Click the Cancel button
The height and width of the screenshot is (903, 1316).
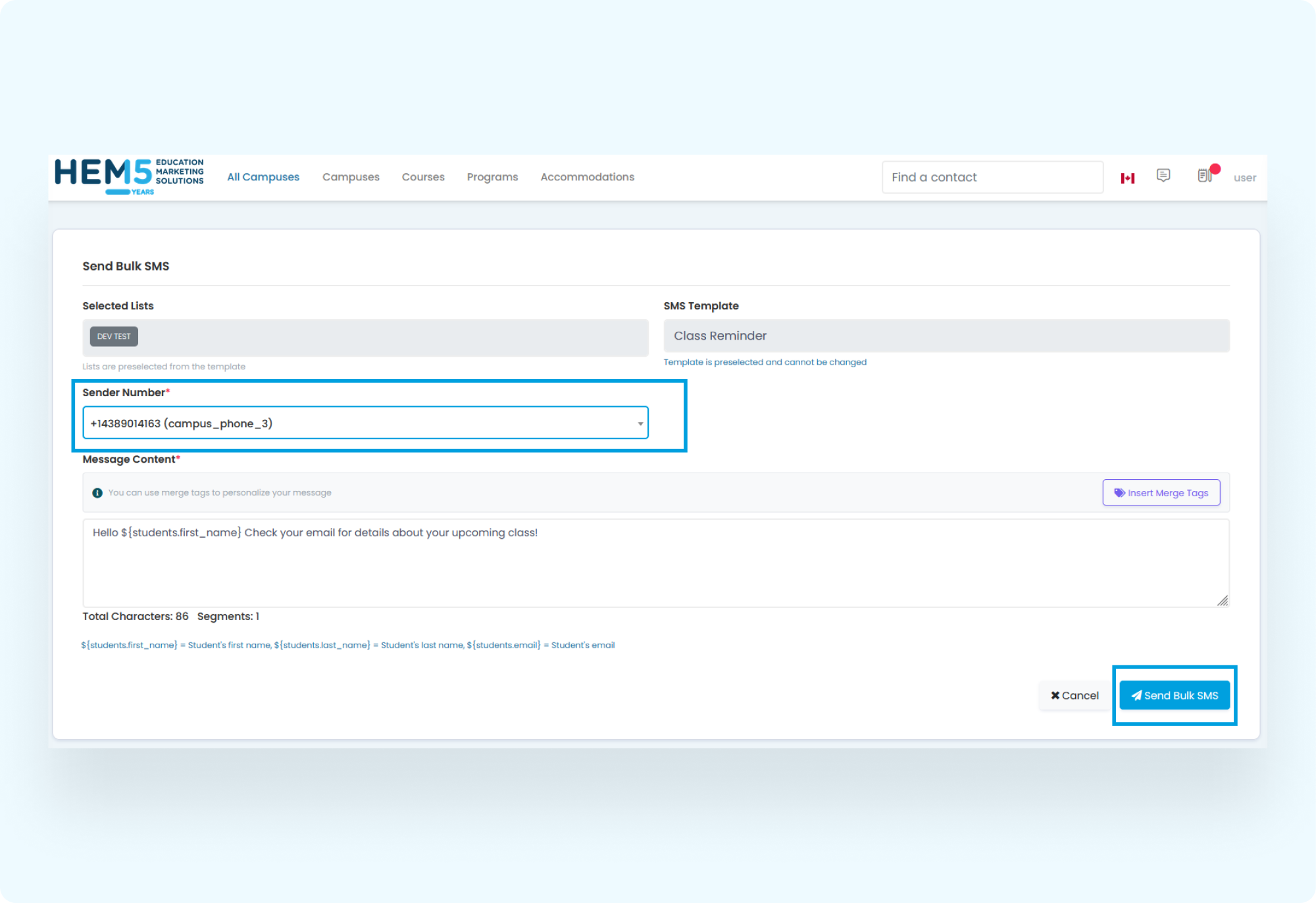pos(1075,696)
